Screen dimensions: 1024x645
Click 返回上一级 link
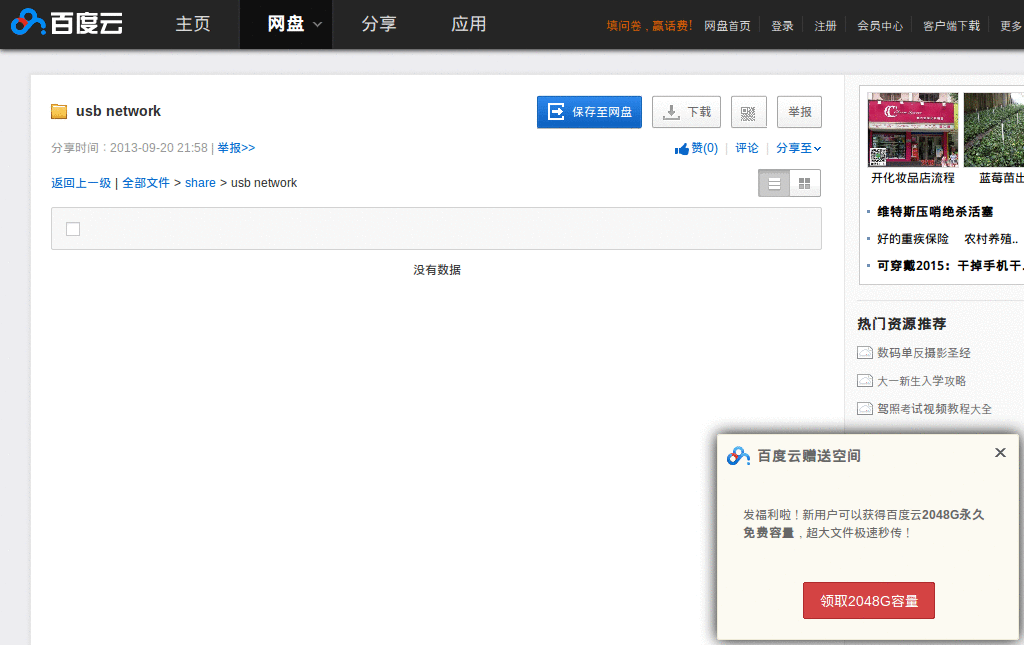pyautogui.click(x=82, y=183)
